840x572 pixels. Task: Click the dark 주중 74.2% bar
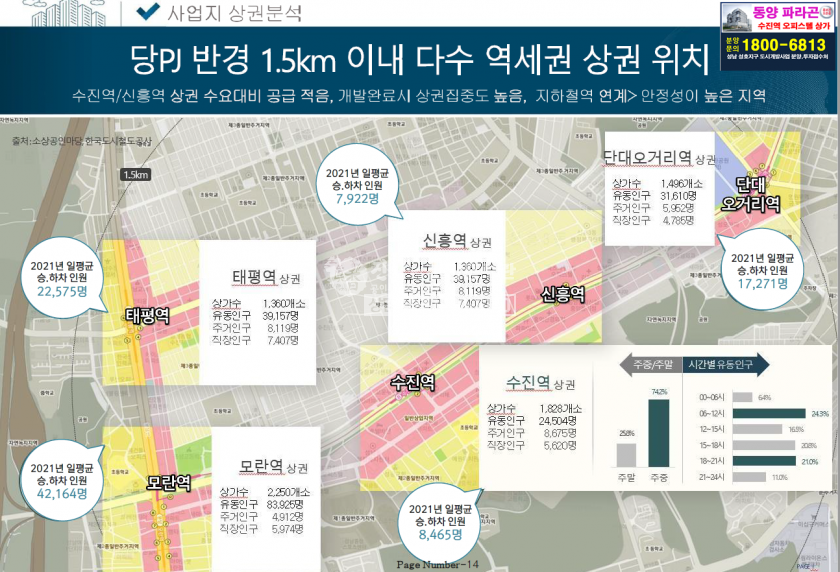pyautogui.click(x=658, y=433)
